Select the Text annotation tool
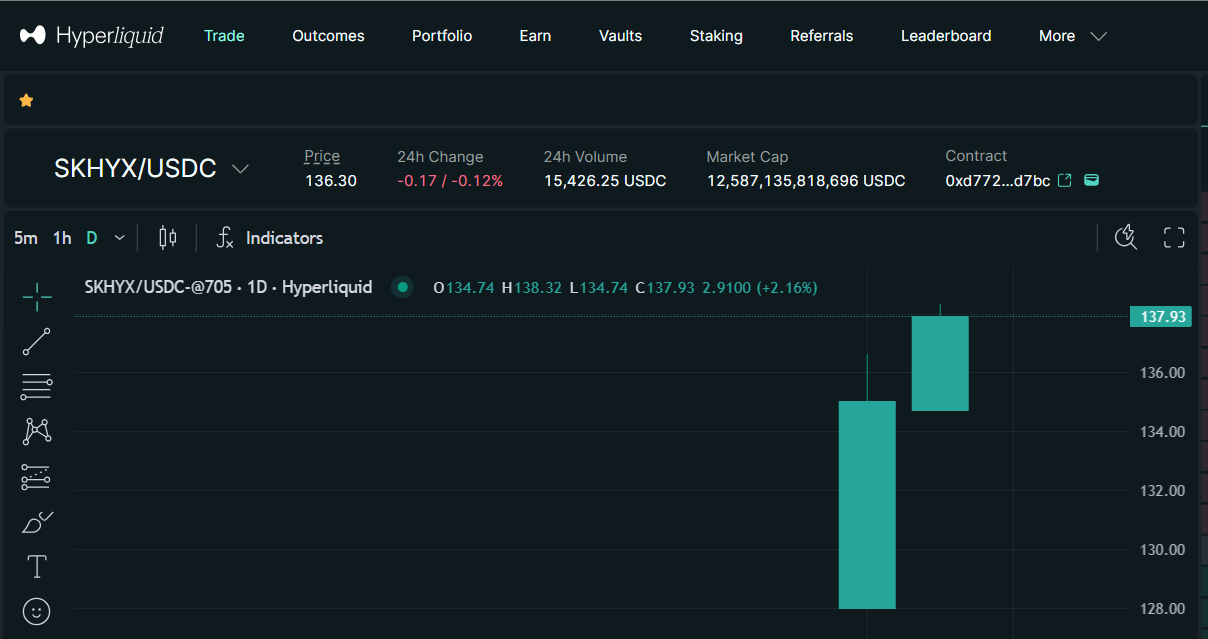The image size is (1208, 639). pos(37,567)
